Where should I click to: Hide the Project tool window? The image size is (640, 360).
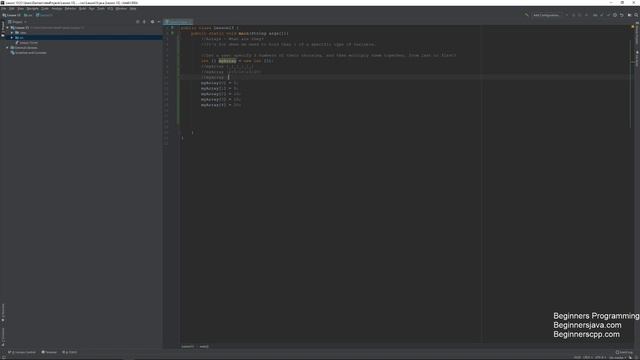[159, 22]
